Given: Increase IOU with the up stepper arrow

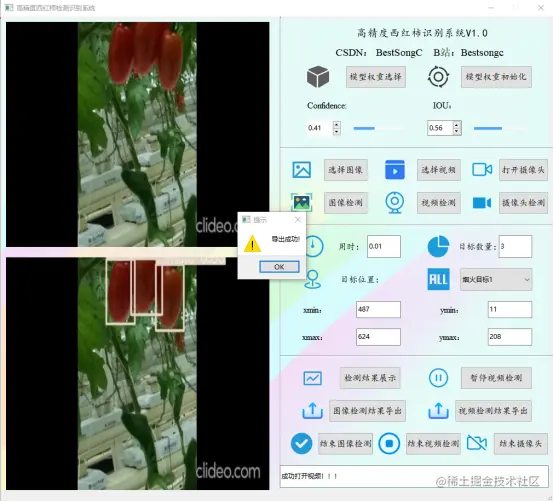Looking at the screenshot, I should coord(457,124).
